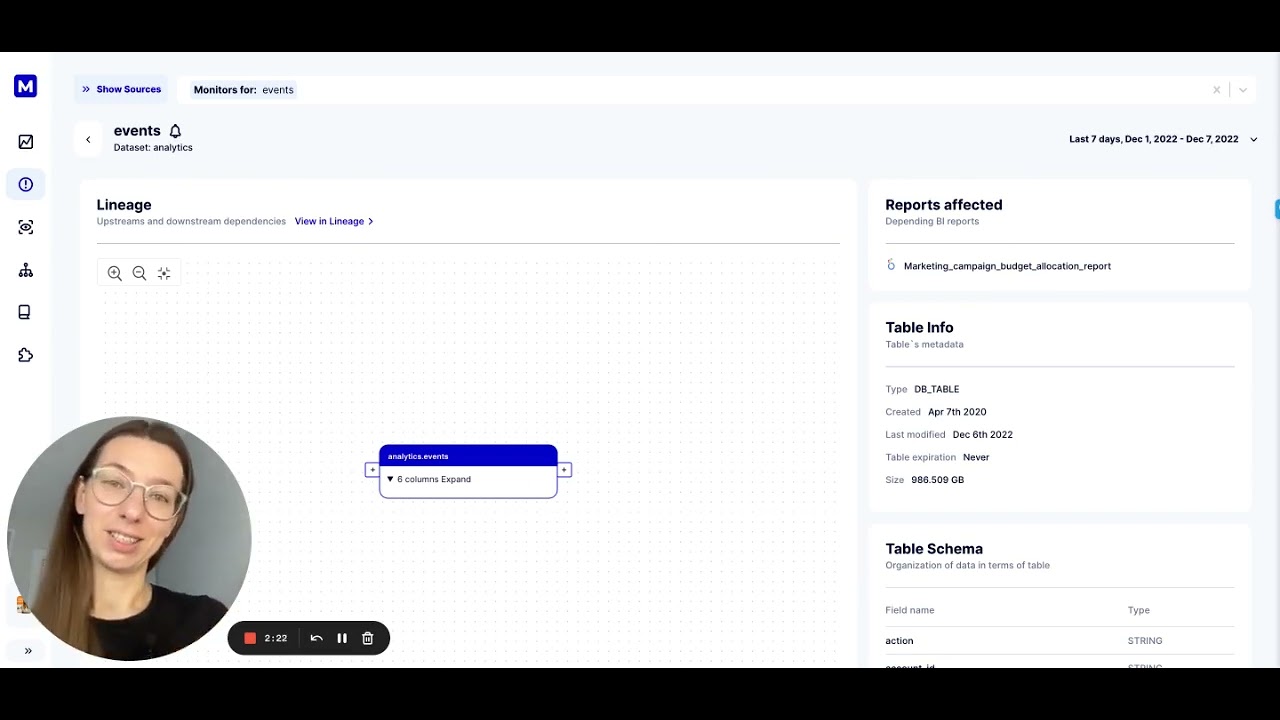This screenshot has width=1280, height=720.
Task: Go back with the left arrow button
Action: [88, 140]
